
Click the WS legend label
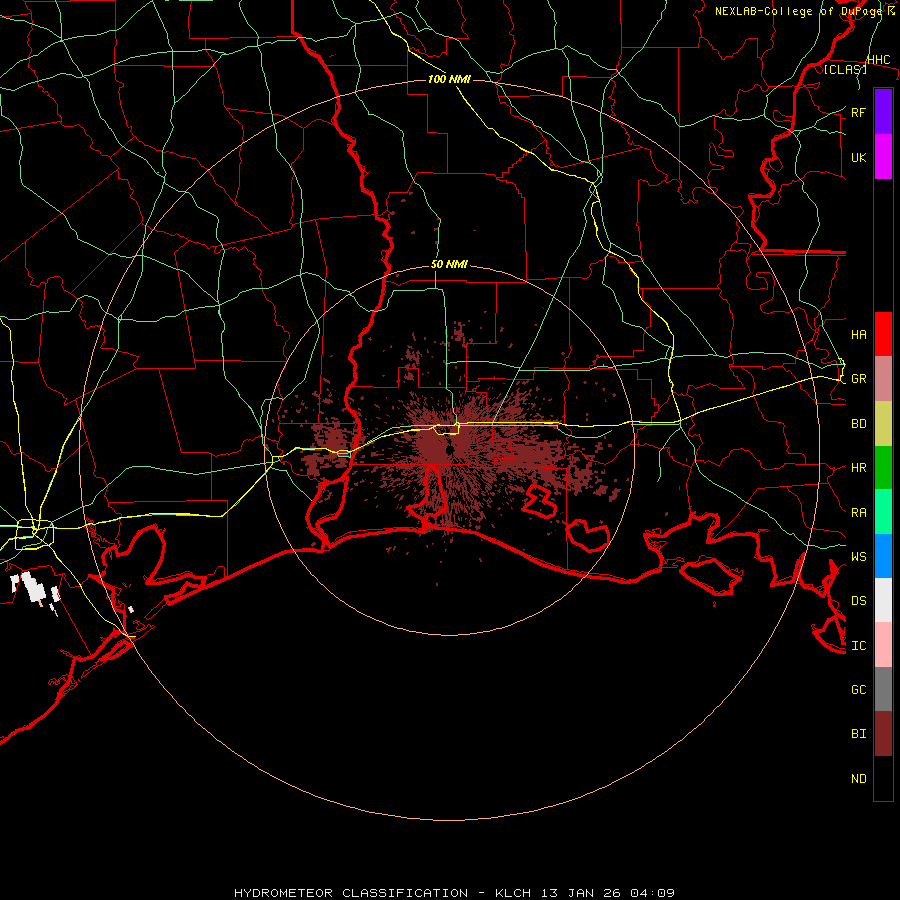pyautogui.click(x=858, y=556)
